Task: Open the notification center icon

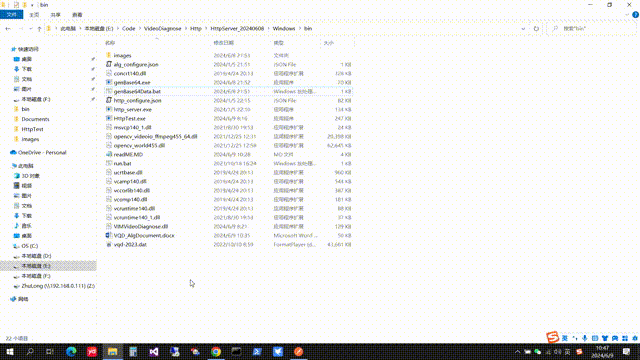Action: (x=627, y=351)
